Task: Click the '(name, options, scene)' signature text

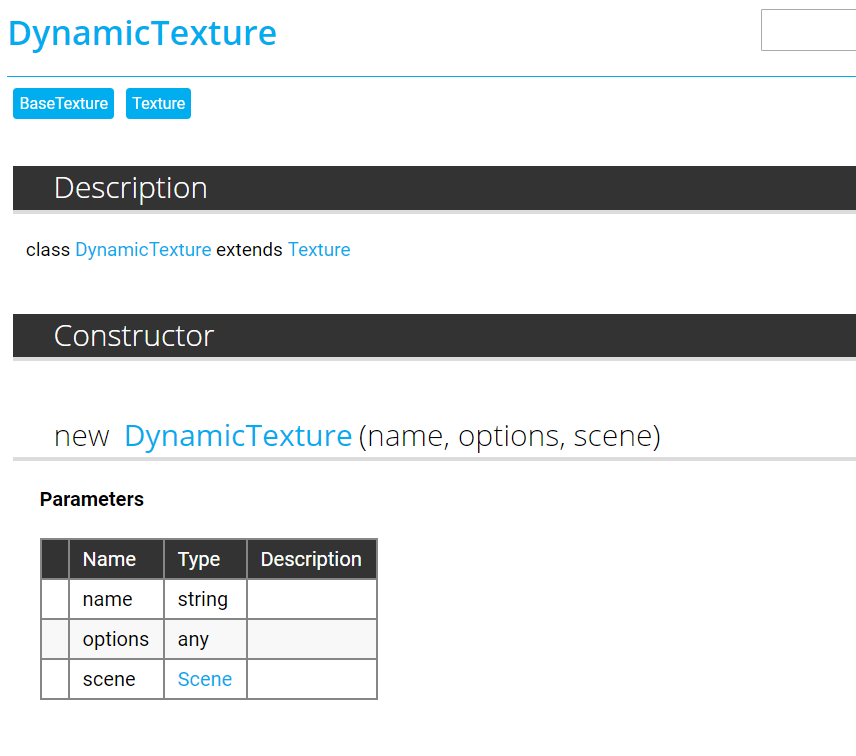Action: click(509, 437)
